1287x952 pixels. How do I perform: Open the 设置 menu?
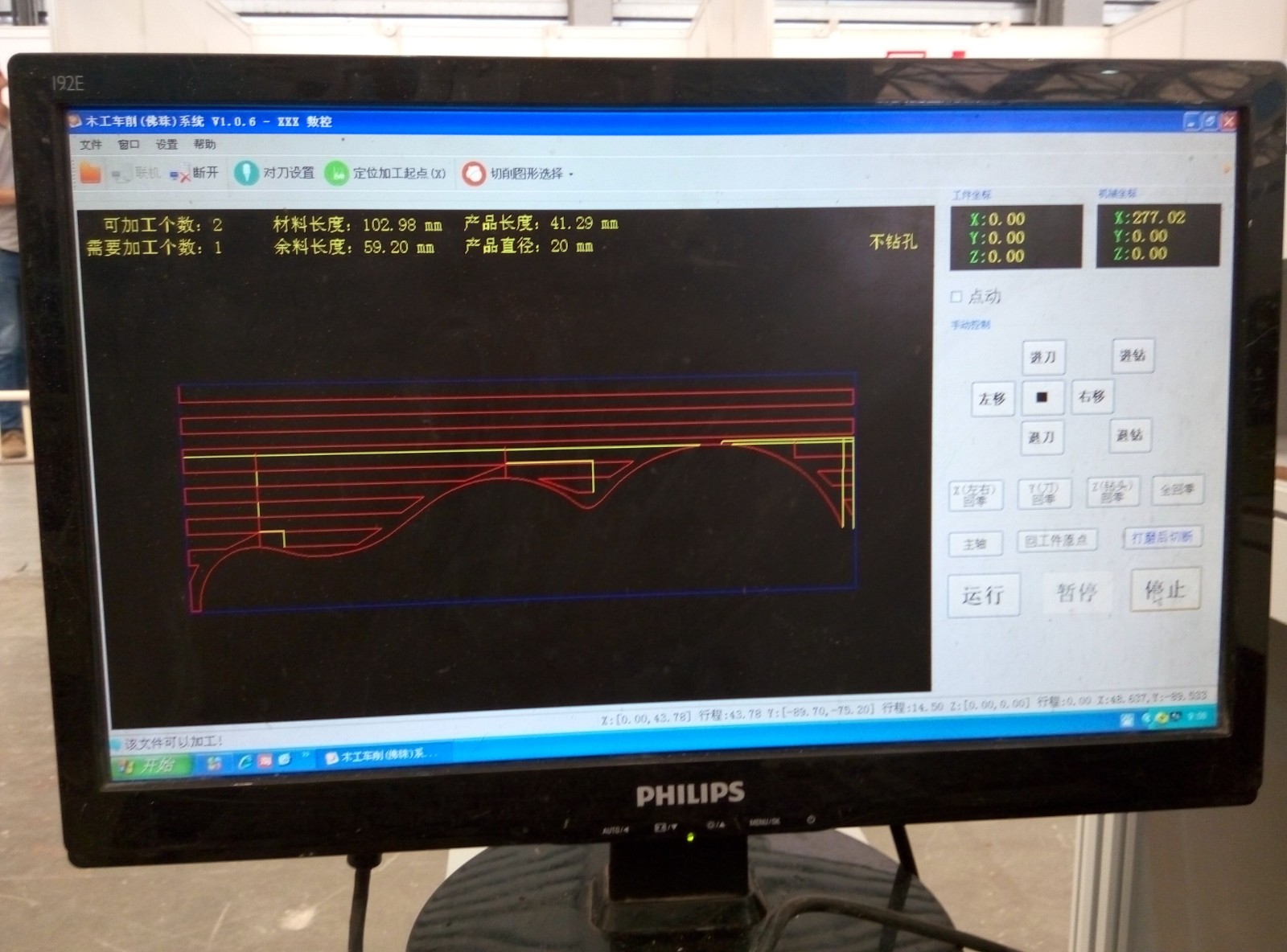[167, 145]
